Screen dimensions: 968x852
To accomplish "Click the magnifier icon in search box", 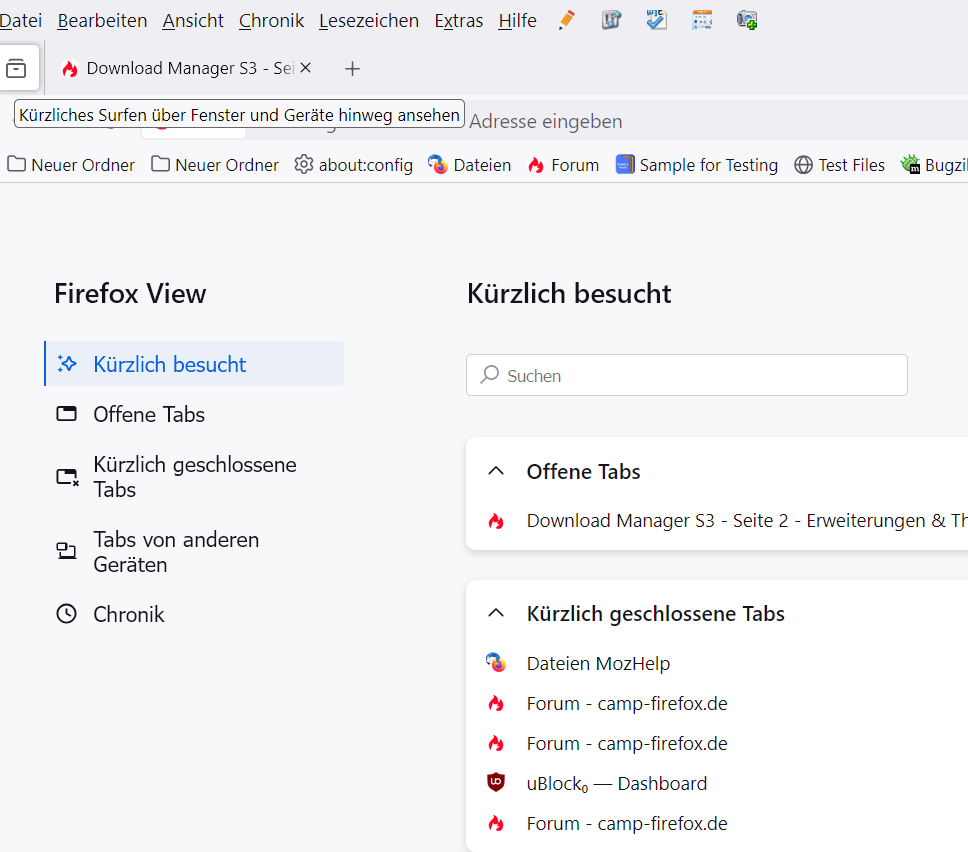I will point(490,374).
